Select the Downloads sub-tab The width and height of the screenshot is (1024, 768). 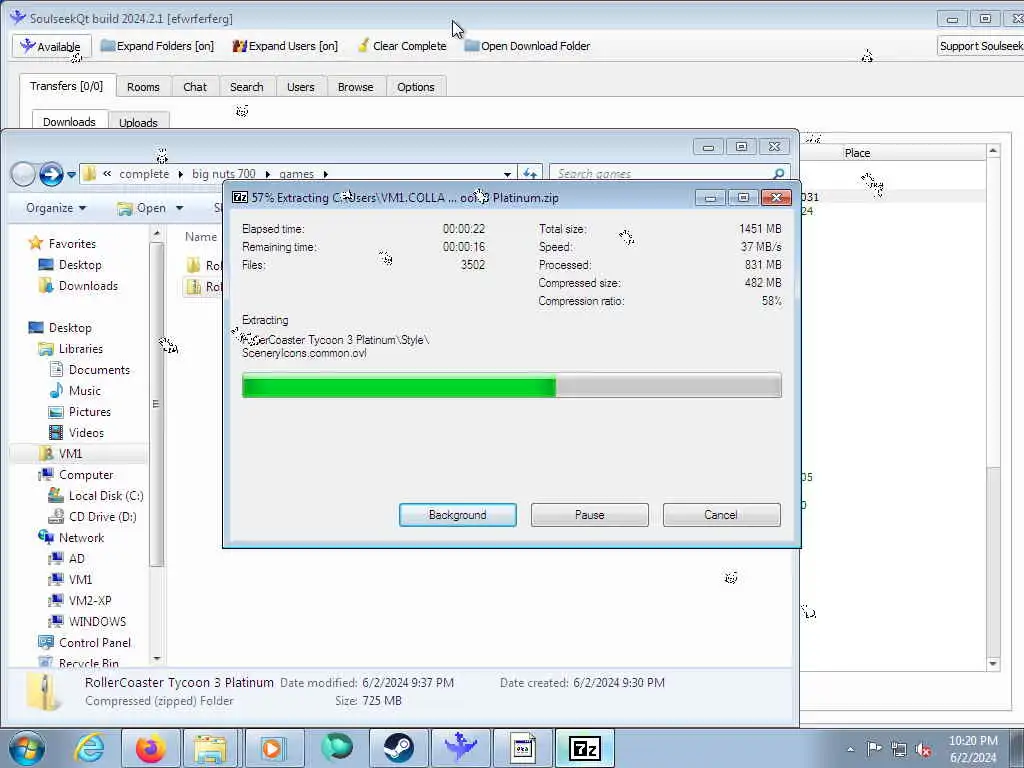(69, 121)
